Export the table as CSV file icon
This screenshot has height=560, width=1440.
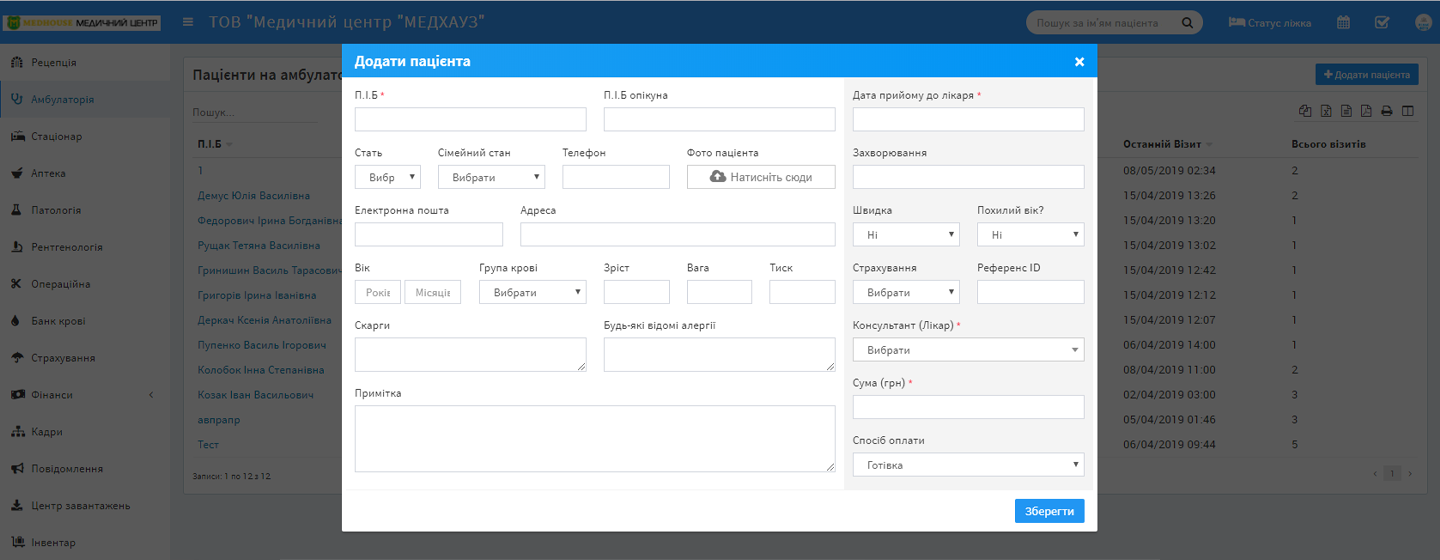(x=1346, y=112)
